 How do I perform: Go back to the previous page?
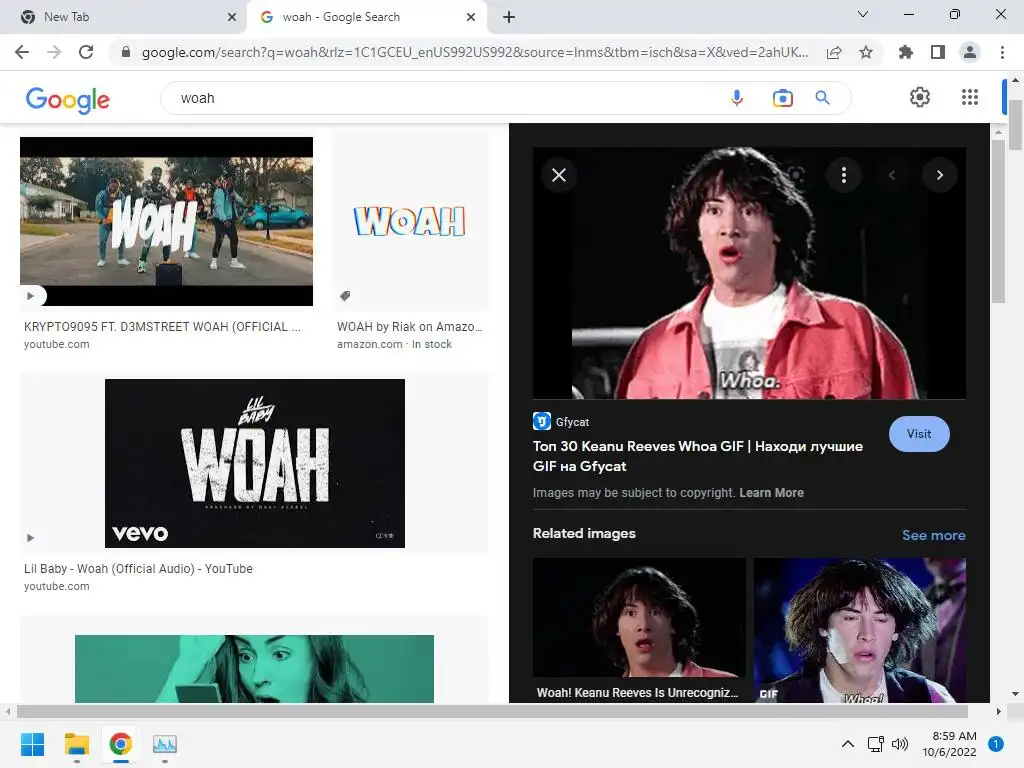tap(22, 52)
